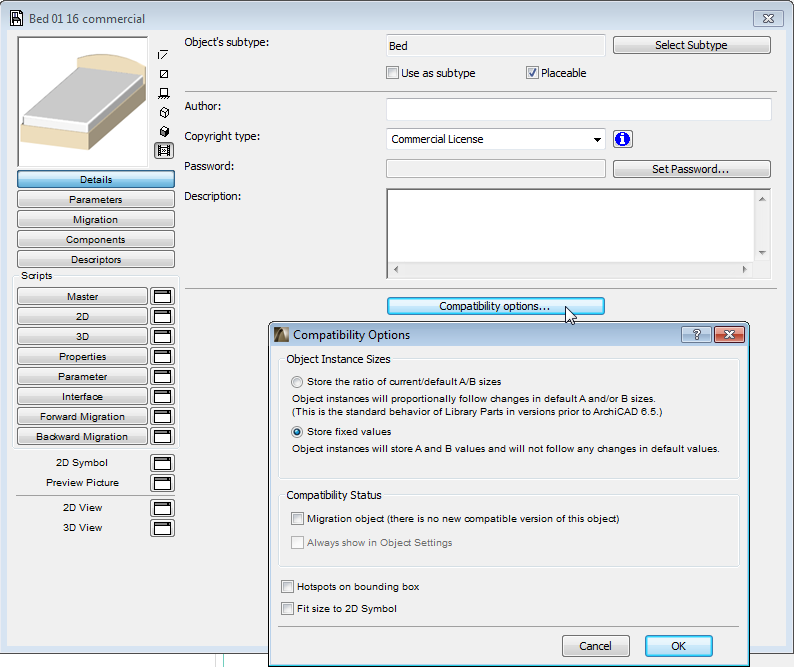Check the Migration object checkbox
794x667 pixels.
[297, 519]
